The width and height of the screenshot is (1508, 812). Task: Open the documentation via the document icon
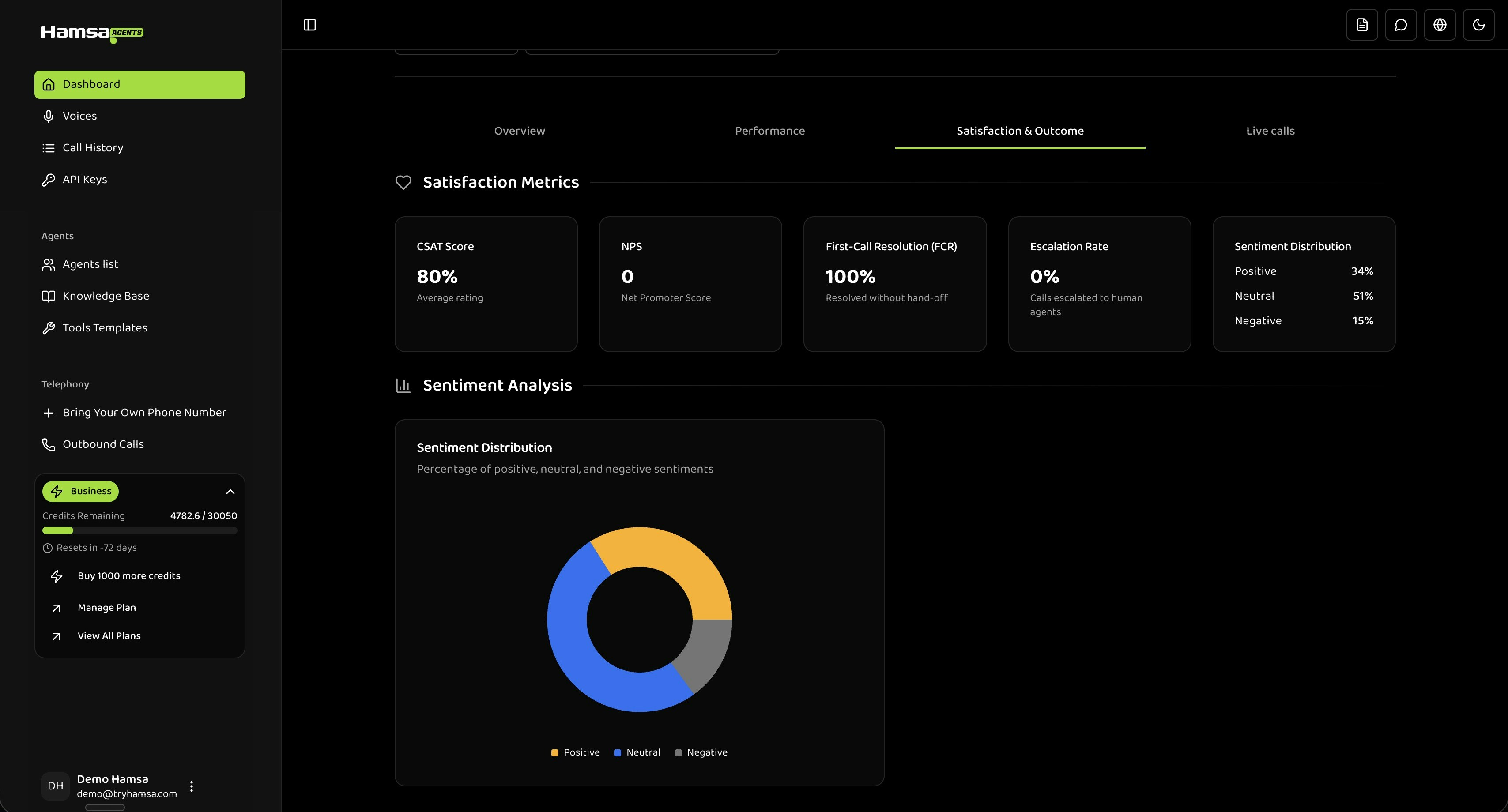[1361, 25]
